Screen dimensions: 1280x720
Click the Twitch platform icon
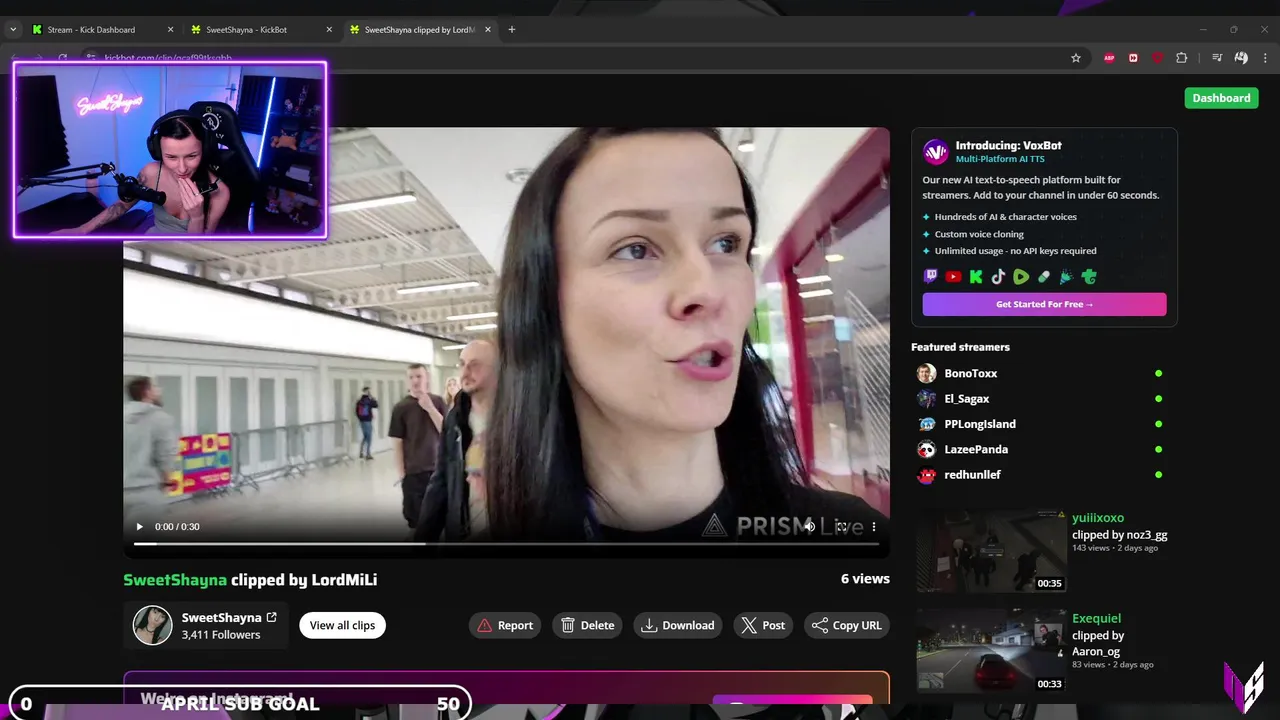pyautogui.click(x=931, y=277)
